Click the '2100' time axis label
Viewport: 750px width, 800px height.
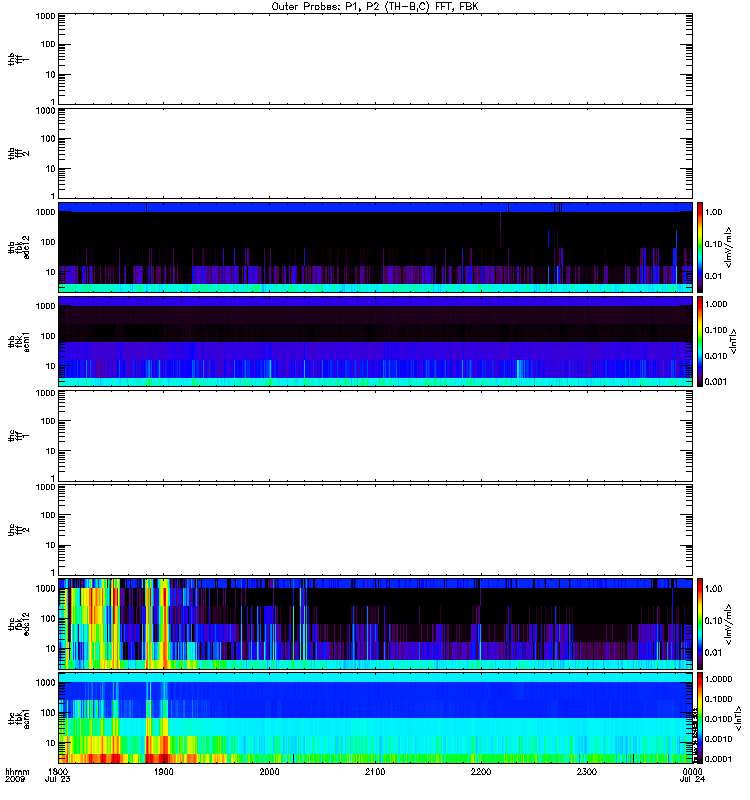pyautogui.click(x=375, y=771)
